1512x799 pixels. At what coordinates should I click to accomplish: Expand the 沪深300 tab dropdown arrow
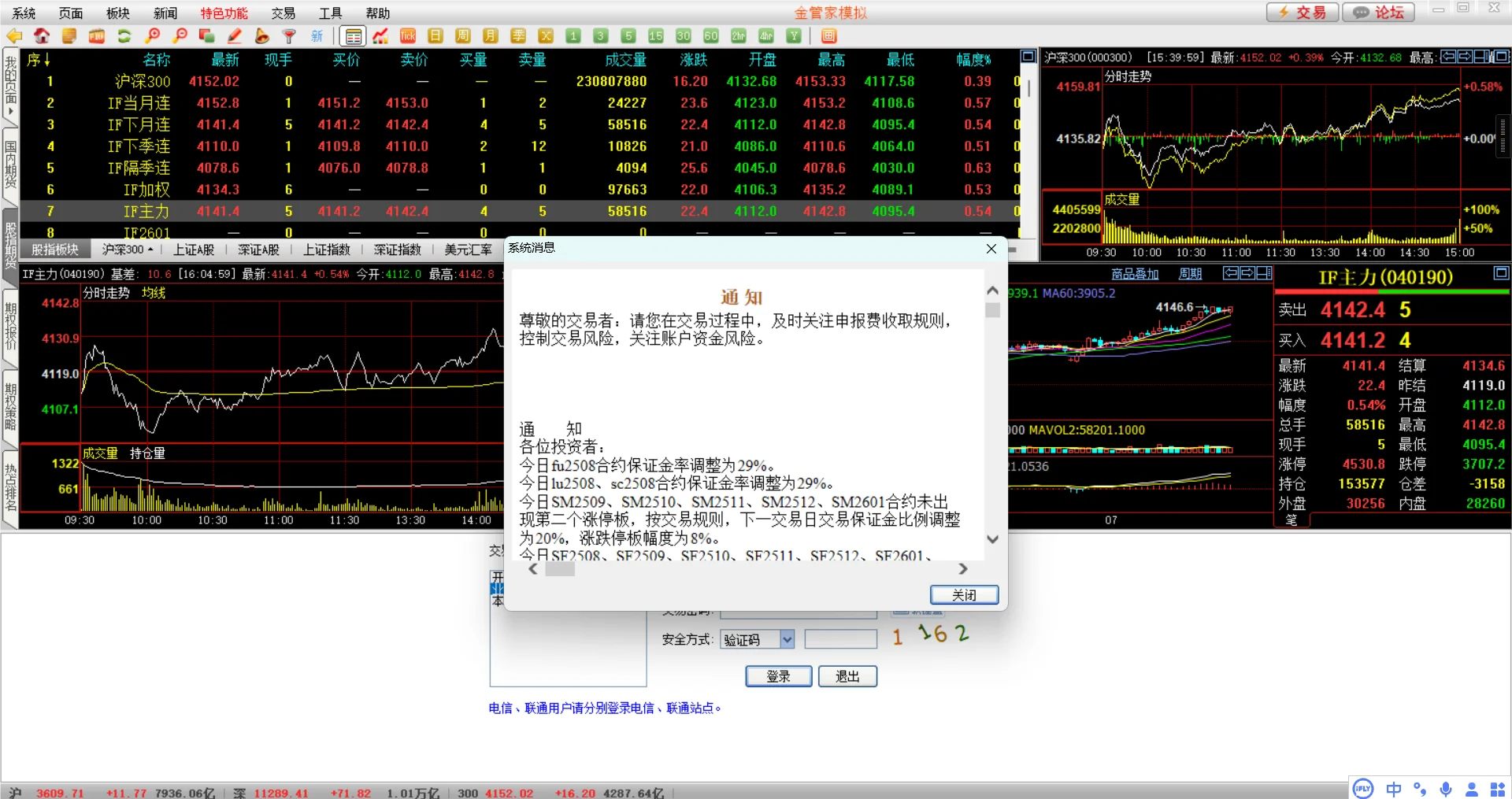coord(150,250)
